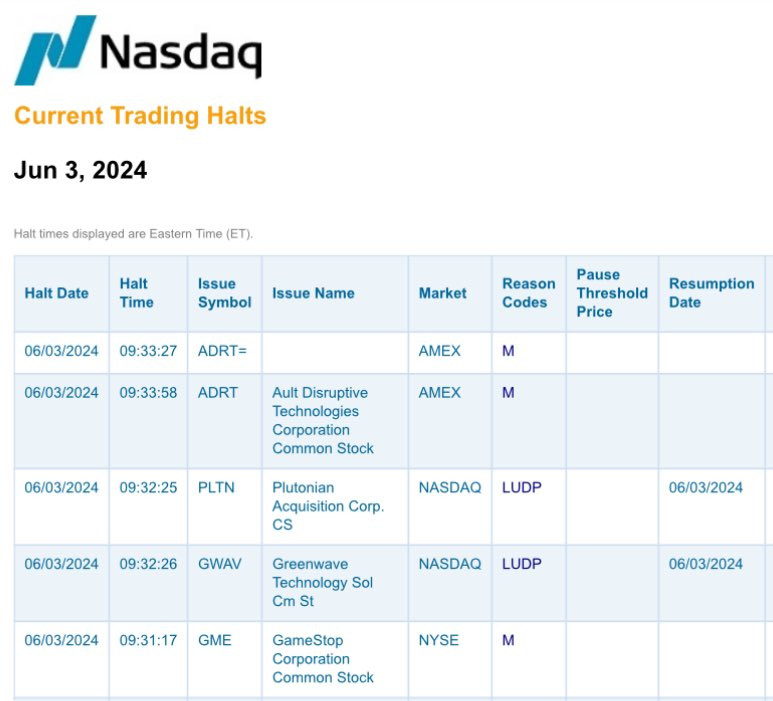Open the M reason code for ADRT=
Viewport: 773px width, 701px height.
tap(508, 351)
